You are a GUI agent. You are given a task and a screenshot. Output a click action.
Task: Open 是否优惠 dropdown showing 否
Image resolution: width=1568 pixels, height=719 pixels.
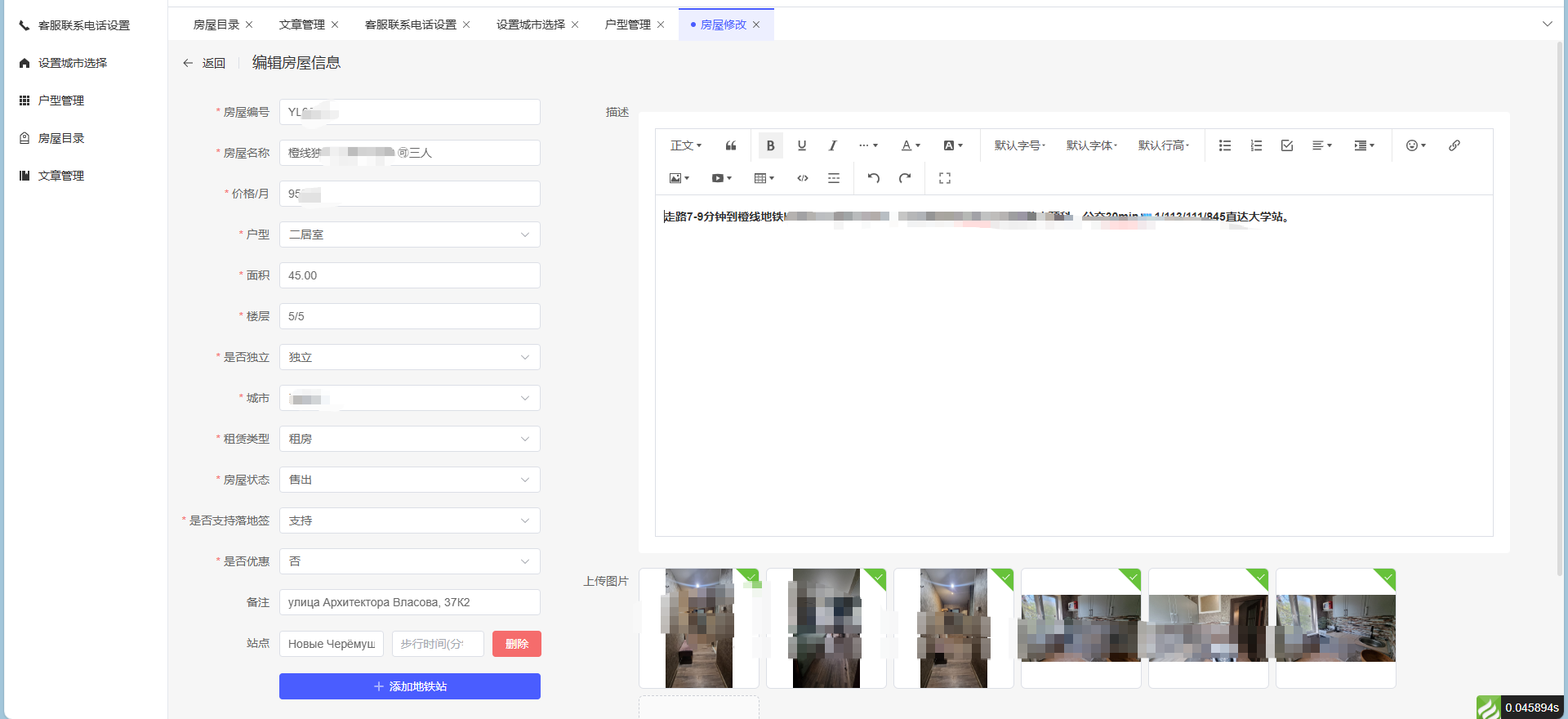point(410,561)
